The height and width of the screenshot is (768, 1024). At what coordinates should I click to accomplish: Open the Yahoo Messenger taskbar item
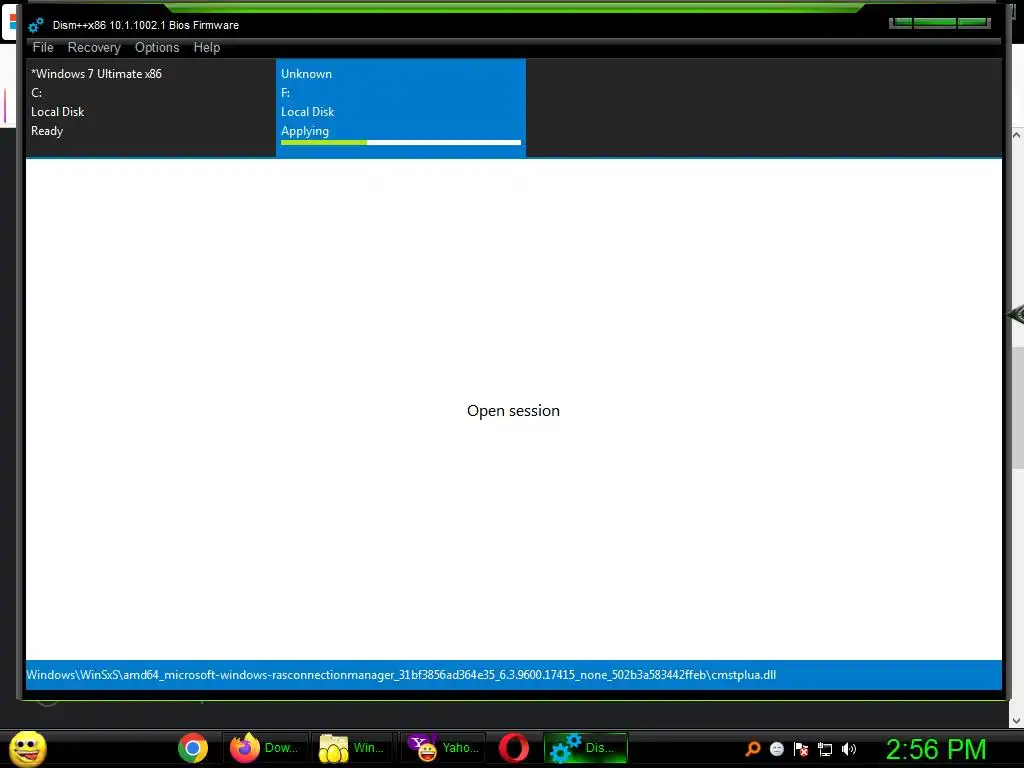(442, 748)
